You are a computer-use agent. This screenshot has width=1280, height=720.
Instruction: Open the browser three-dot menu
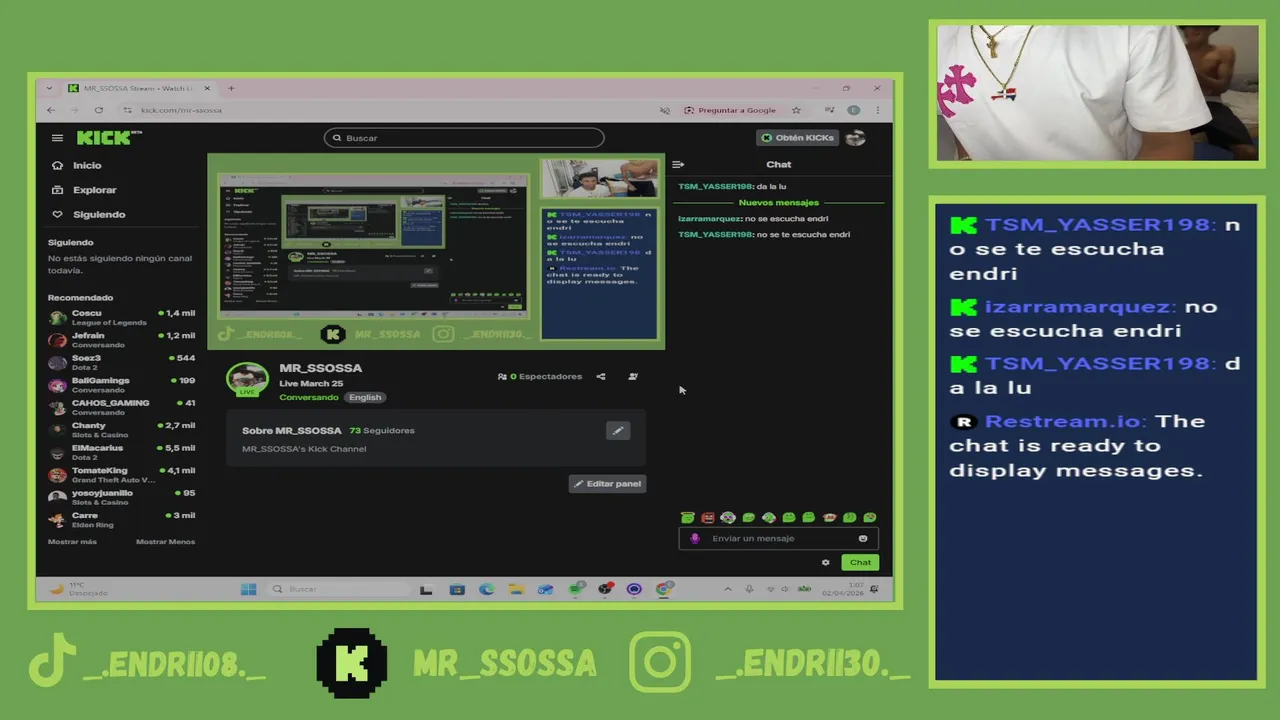click(878, 110)
